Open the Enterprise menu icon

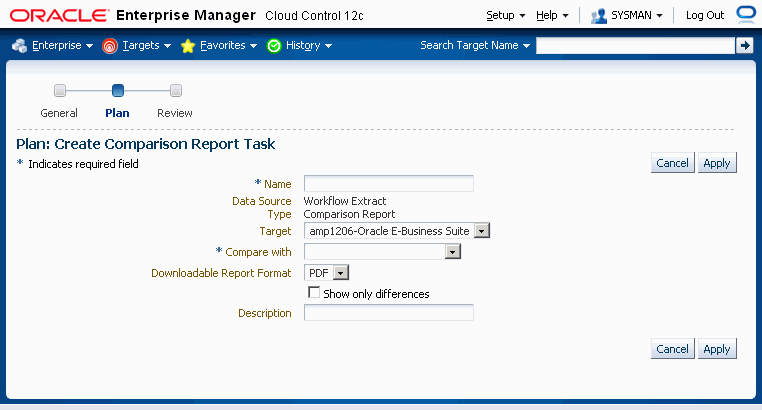(x=19, y=46)
